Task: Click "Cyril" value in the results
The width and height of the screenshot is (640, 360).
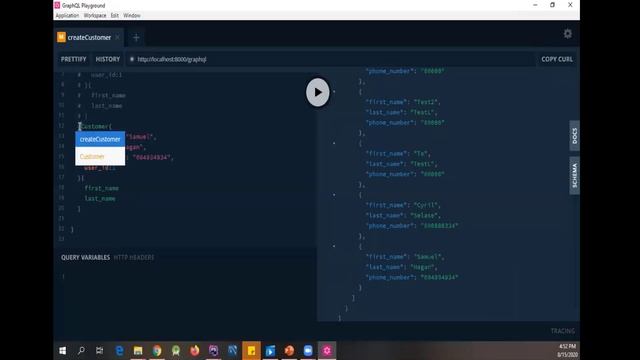Action: coord(427,205)
